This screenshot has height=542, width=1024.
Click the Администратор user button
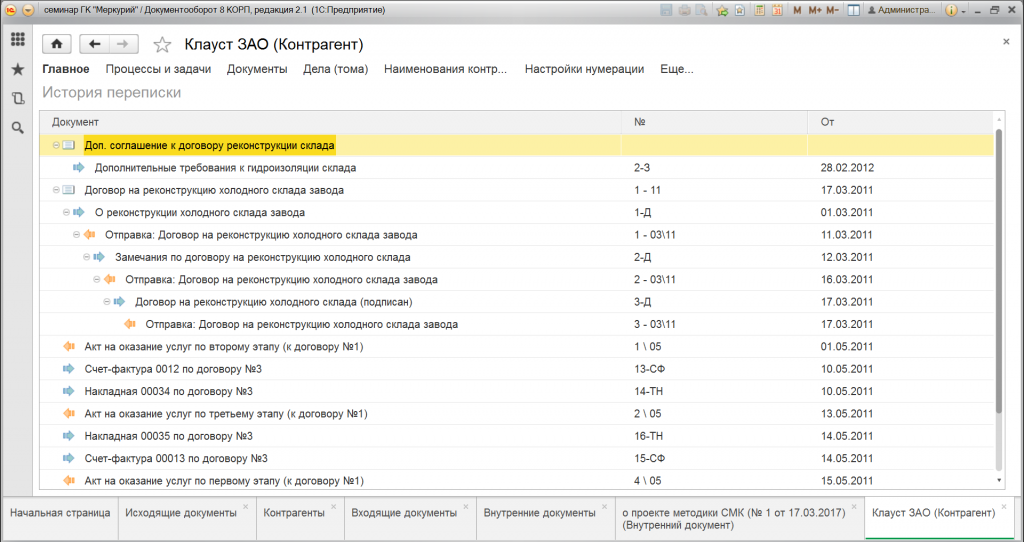tap(902, 10)
